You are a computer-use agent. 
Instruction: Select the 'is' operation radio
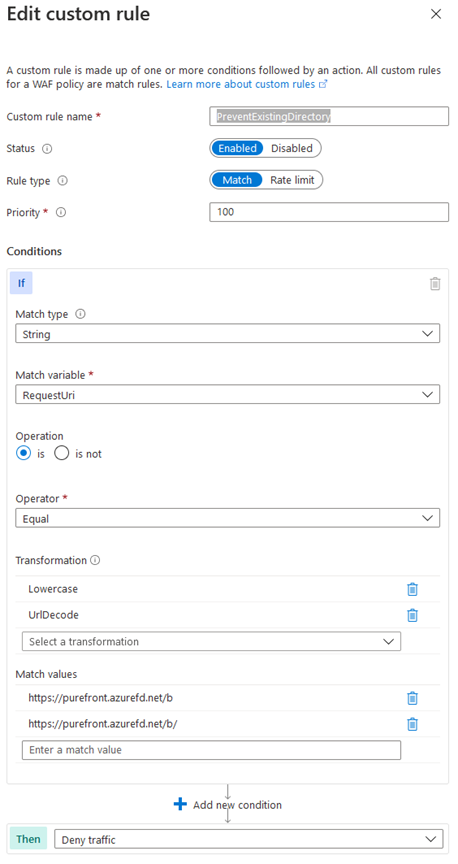point(23,454)
